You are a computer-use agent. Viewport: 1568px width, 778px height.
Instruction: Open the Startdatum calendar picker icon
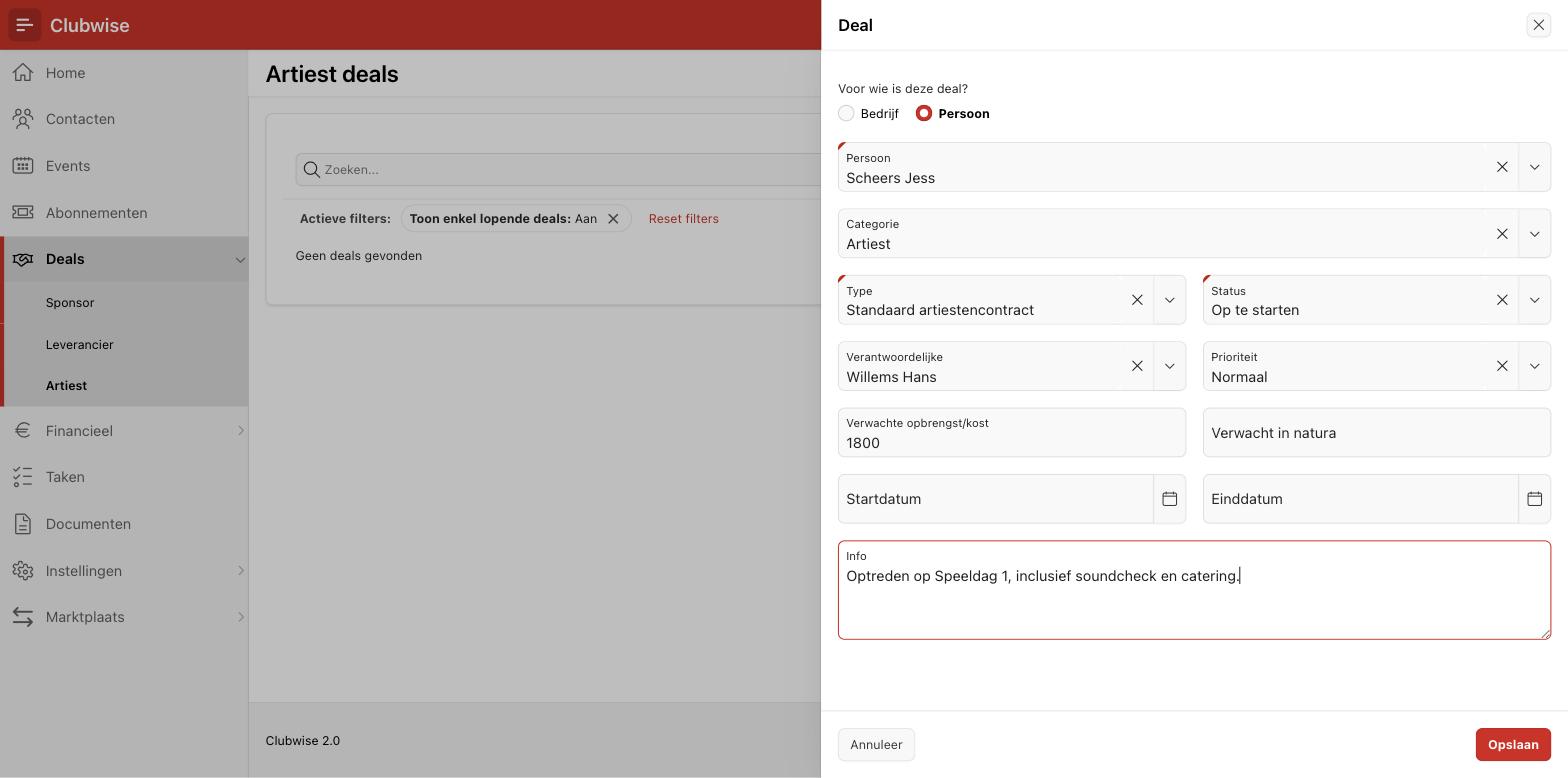pos(1169,499)
